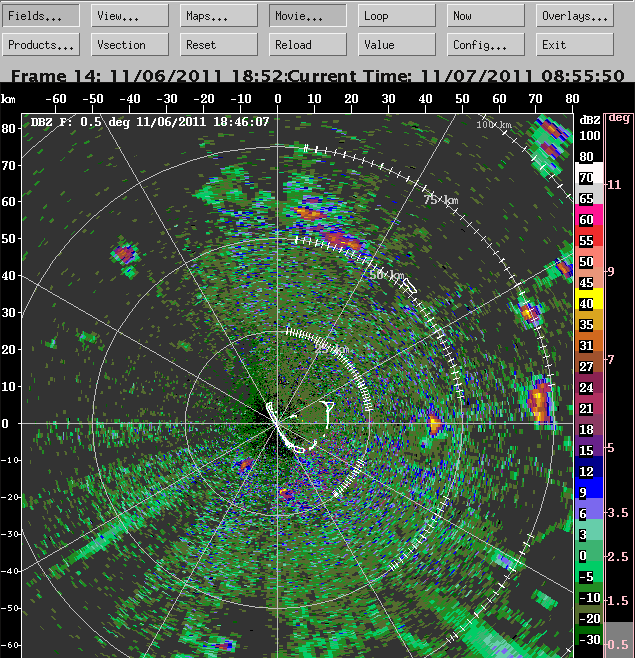Viewport: 635px width, 658px height.
Task: Select the 50 dBZ salmon swatch
Action: click(x=589, y=257)
